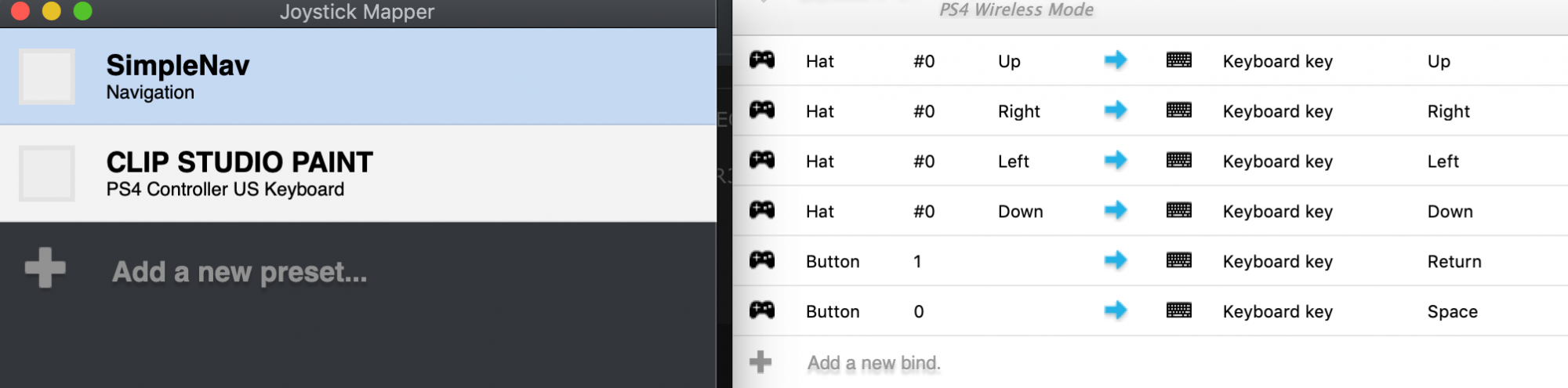1568x388 pixels.
Task: Click the keyboard icon in Hat Right row
Action: coord(1178,111)
